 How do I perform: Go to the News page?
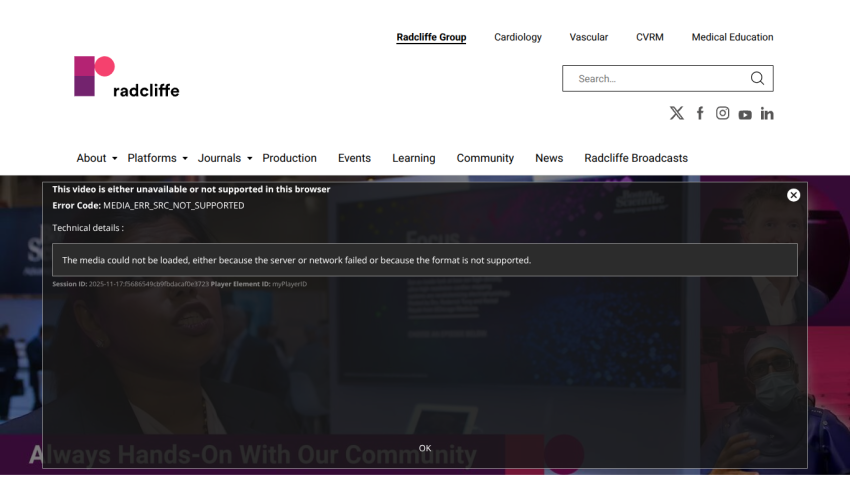(549, 158)
